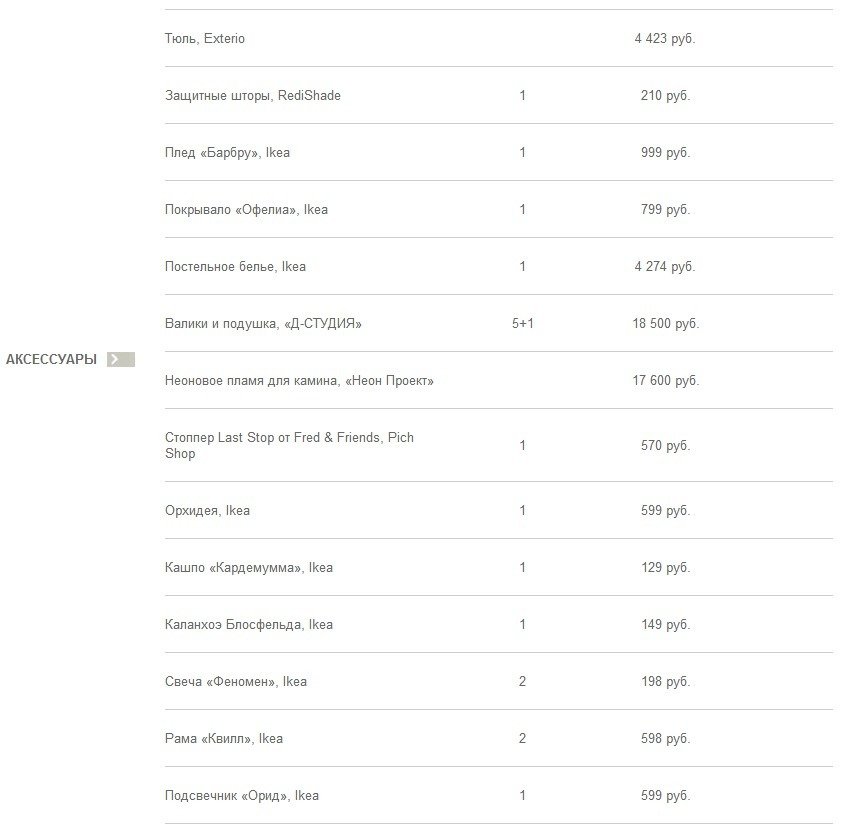The width and height of the screenshot is (841, 830).
Task: Open Неоновое пламя для камина item
Action: [299, 381]
